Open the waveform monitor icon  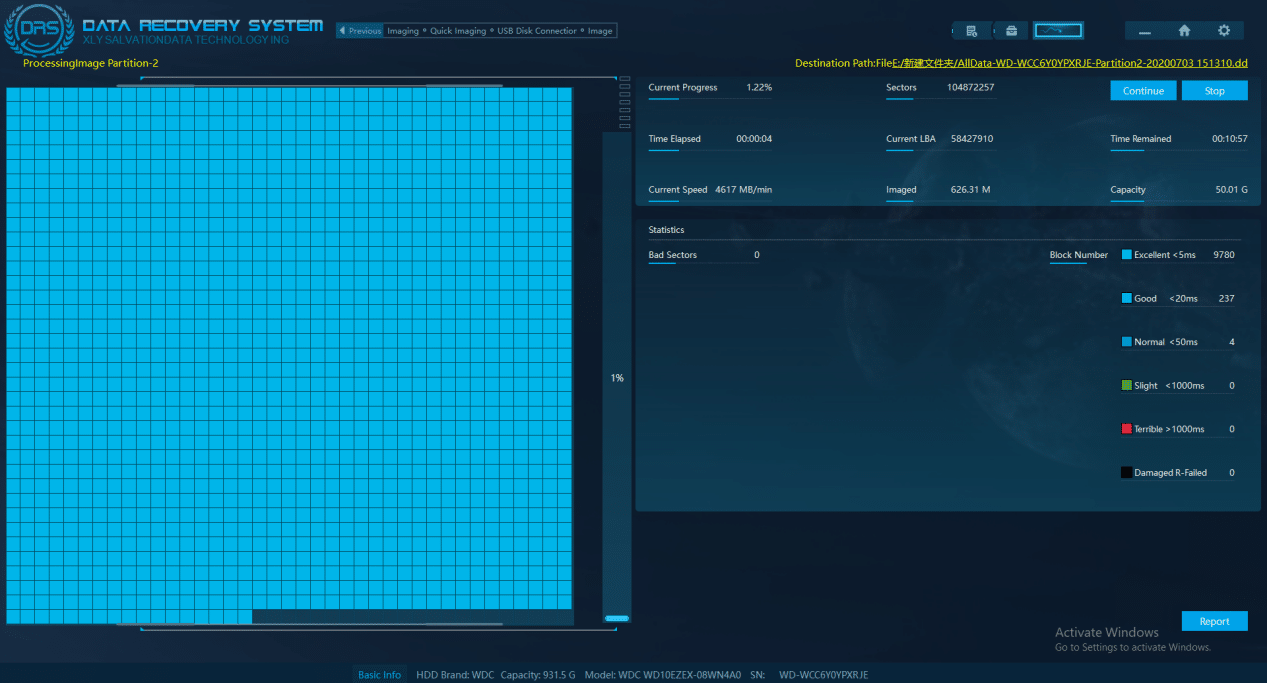click(1058, 31)
